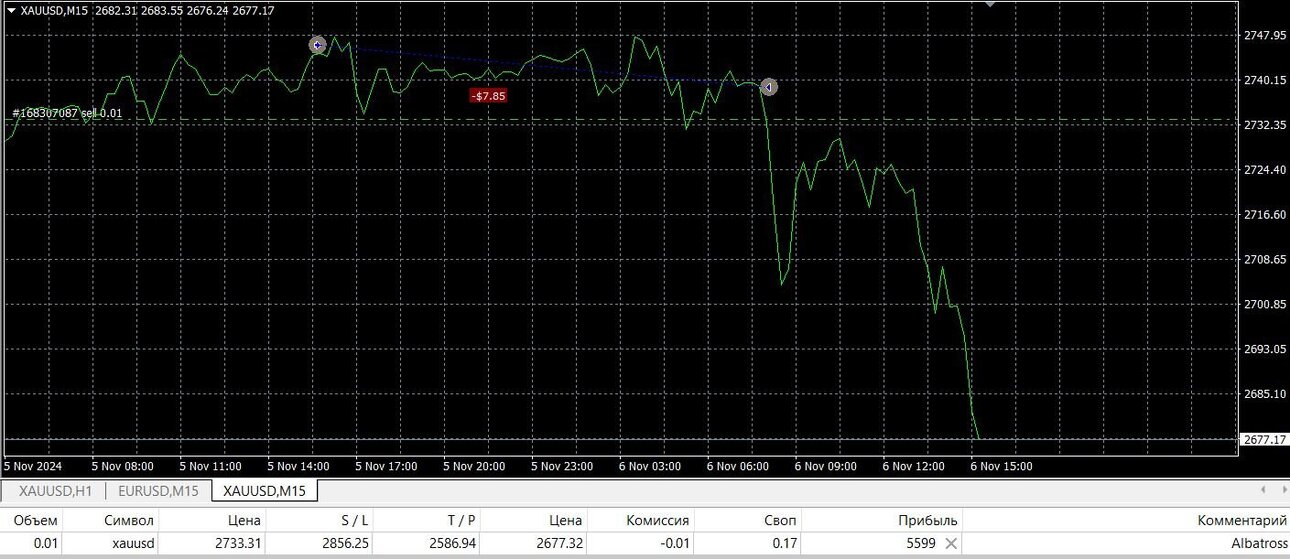Click the profit value 5599

point(920,544)
